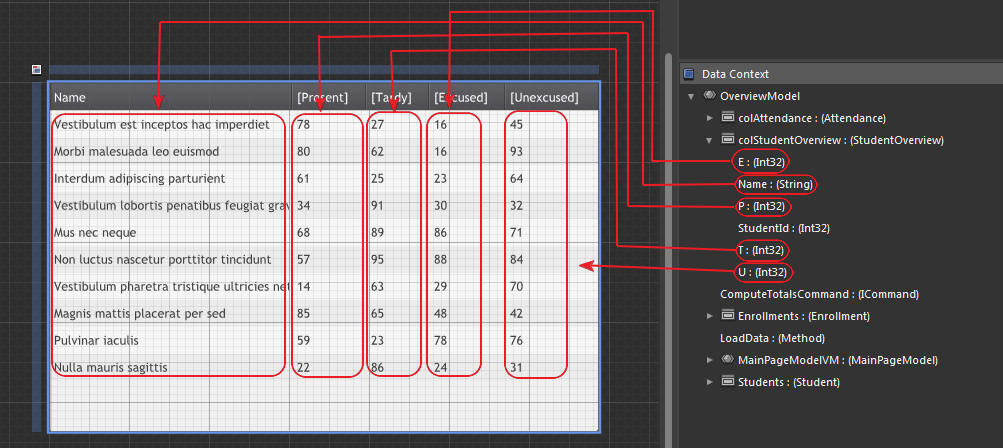
Task: Click row 'Vestibulum lobortis penatibus feugiat'
Action: (324, 205)
